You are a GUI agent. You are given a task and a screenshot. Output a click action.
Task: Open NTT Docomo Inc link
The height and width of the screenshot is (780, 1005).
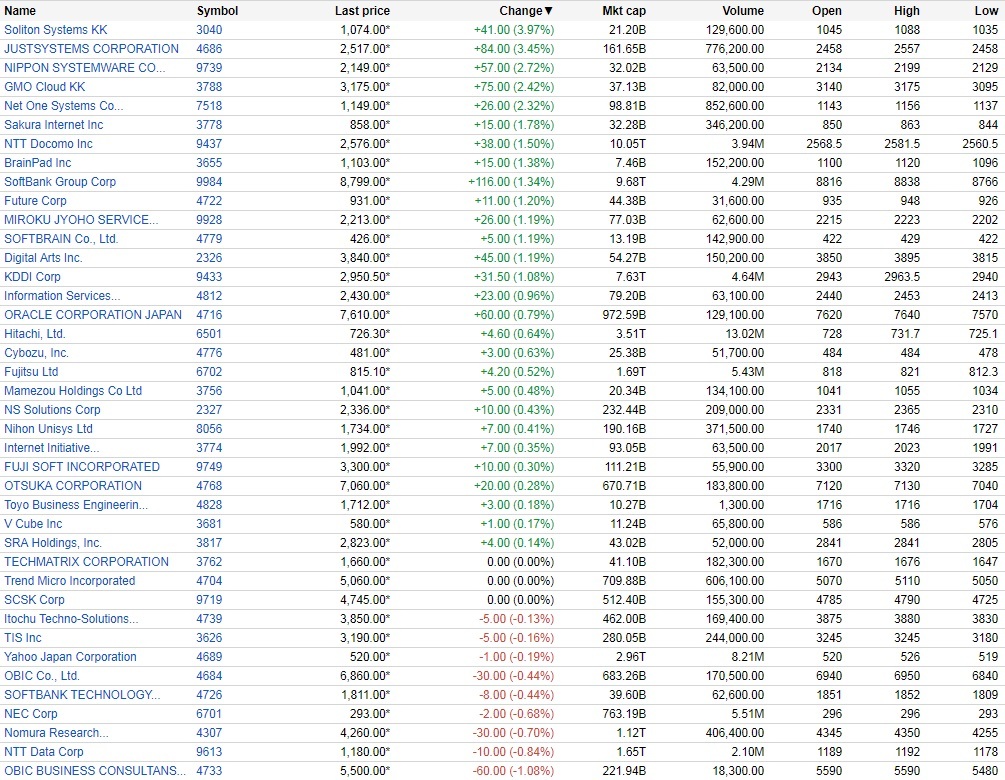[x=48, y=144]
